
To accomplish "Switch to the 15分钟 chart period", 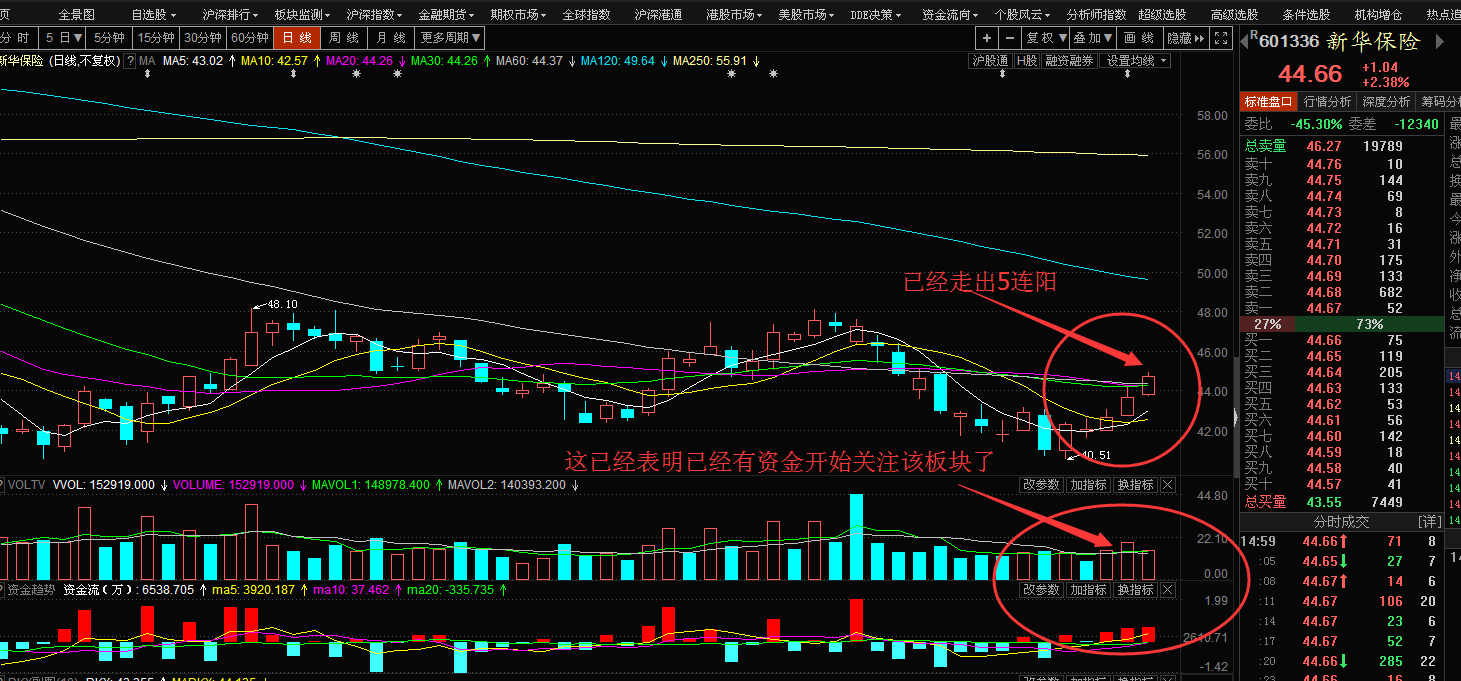I will [155, 38].
